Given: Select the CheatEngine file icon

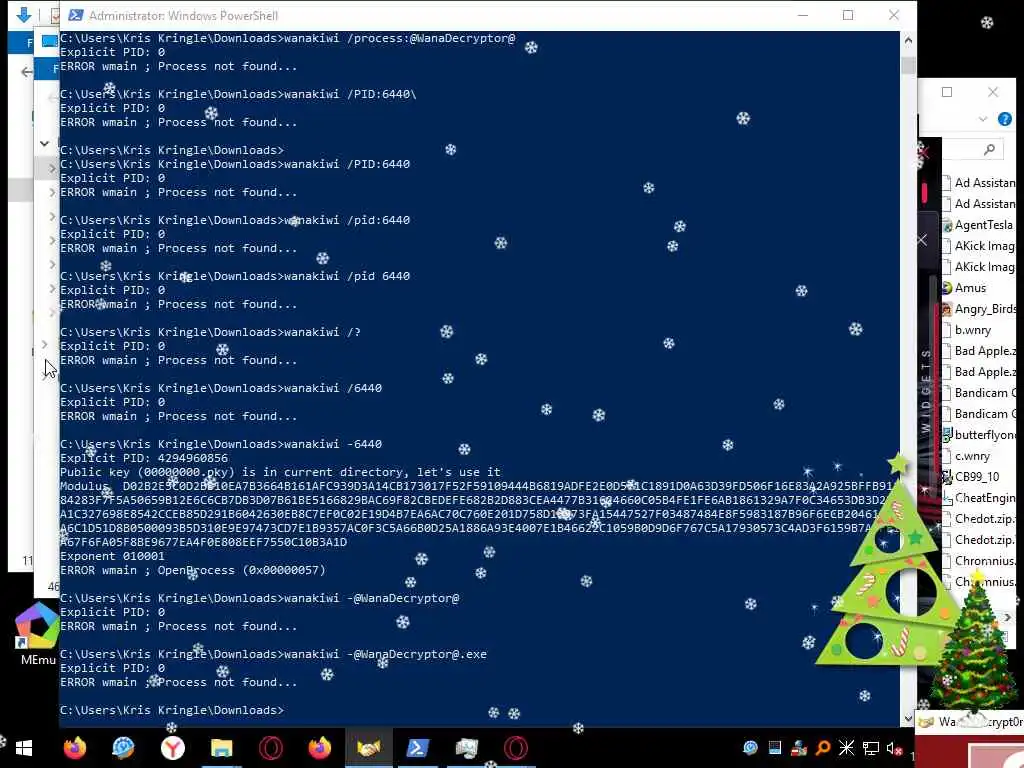Looking at the screenshot, I should [x=947, y=498].
